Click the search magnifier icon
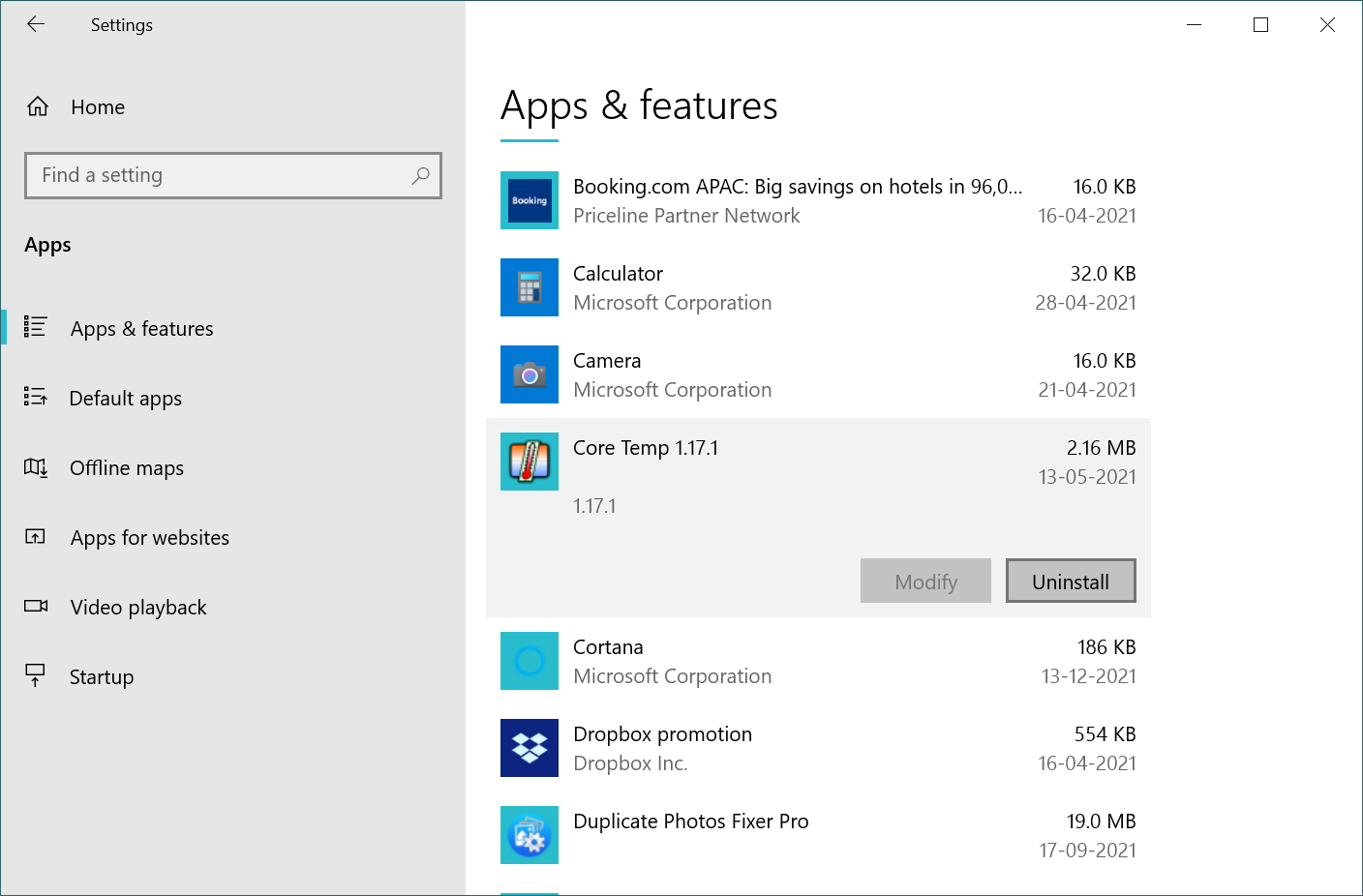Viewport: 1363px width, 896px height. pyautogui.click(x=420, y=175)
